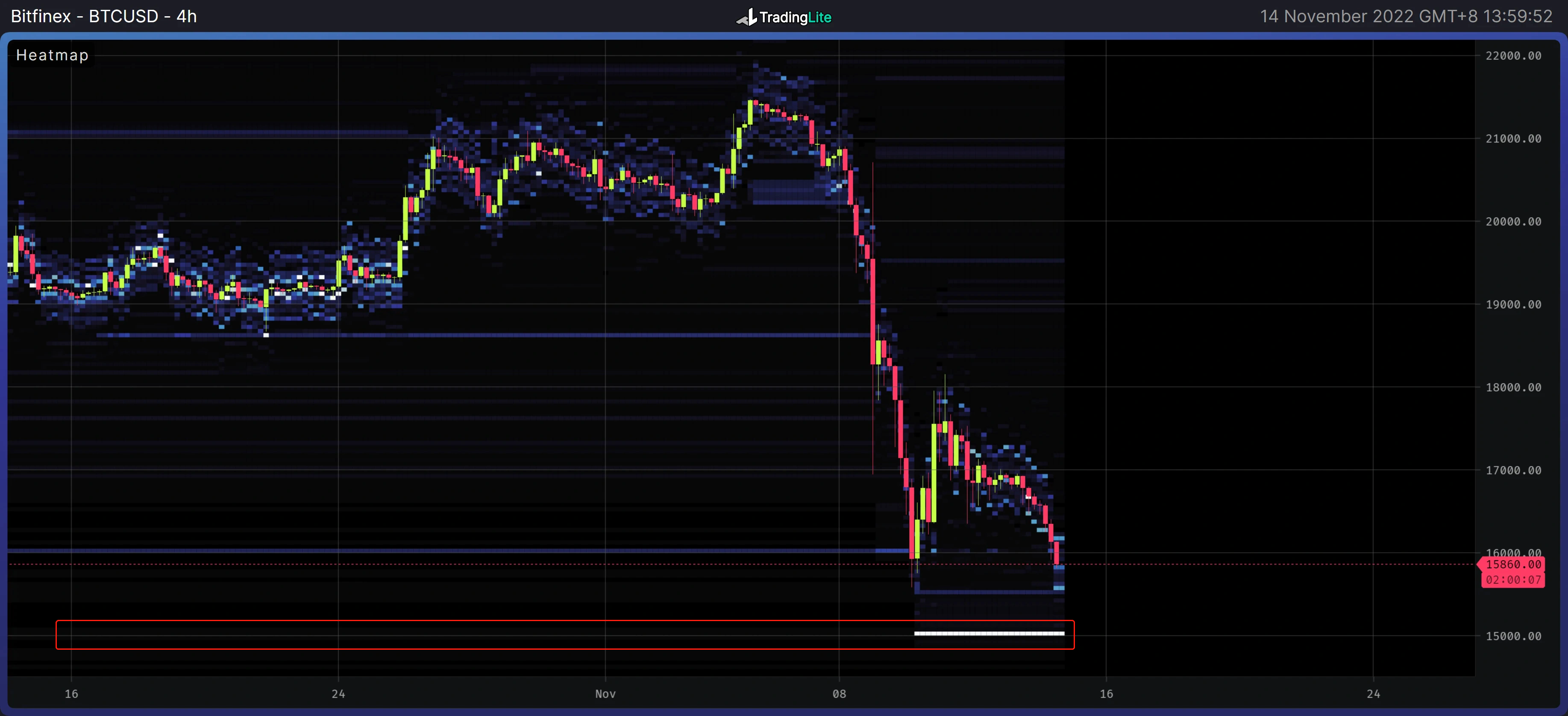Click the latest red candle near 16000
Screen dimensions: 1568x716
point(1057,553)
